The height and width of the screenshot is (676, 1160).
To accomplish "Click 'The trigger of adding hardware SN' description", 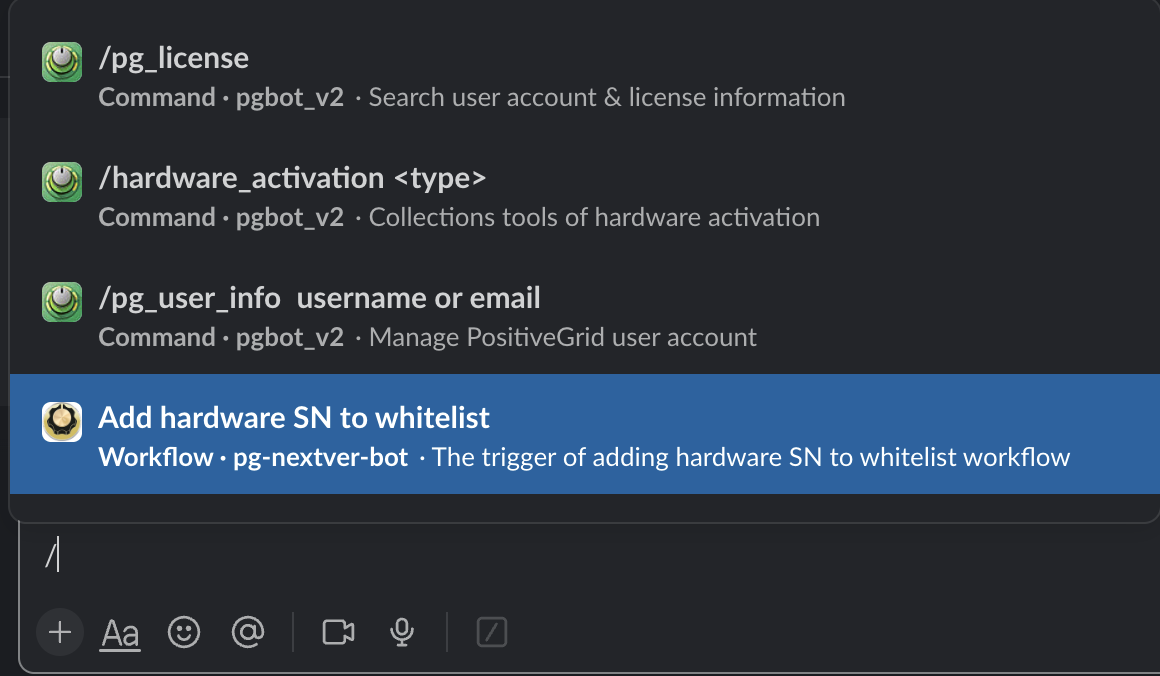I will [750, 457].
